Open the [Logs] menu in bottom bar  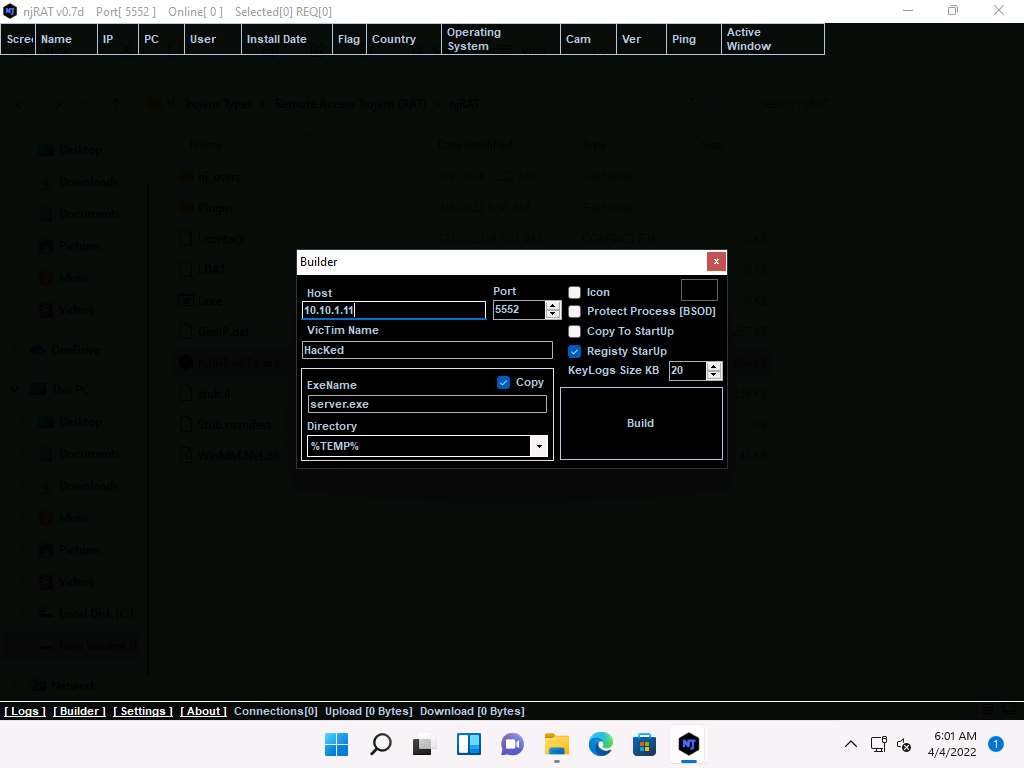pos(25,711)
